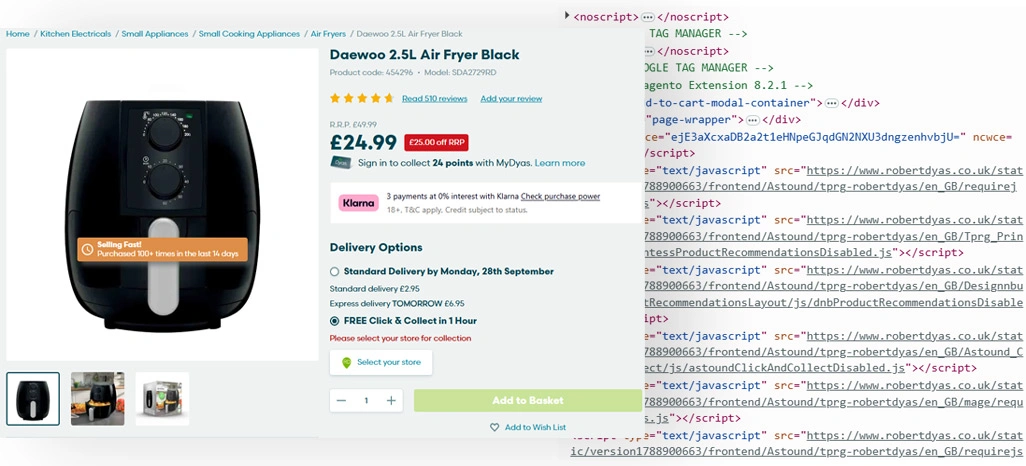Open Small Appliances breadcrumb
Image resolution: width=1026 pixels, height=466 pixels.
coord(154,34)
